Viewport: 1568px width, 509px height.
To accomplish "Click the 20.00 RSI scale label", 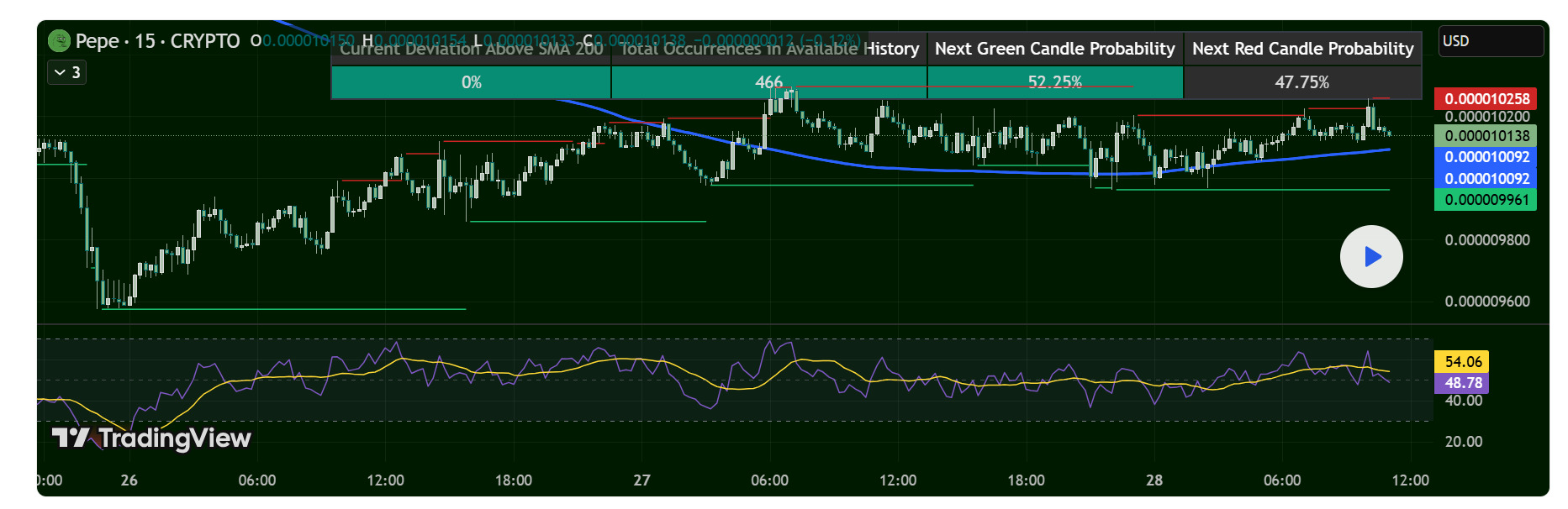I will coord(1463,442).
